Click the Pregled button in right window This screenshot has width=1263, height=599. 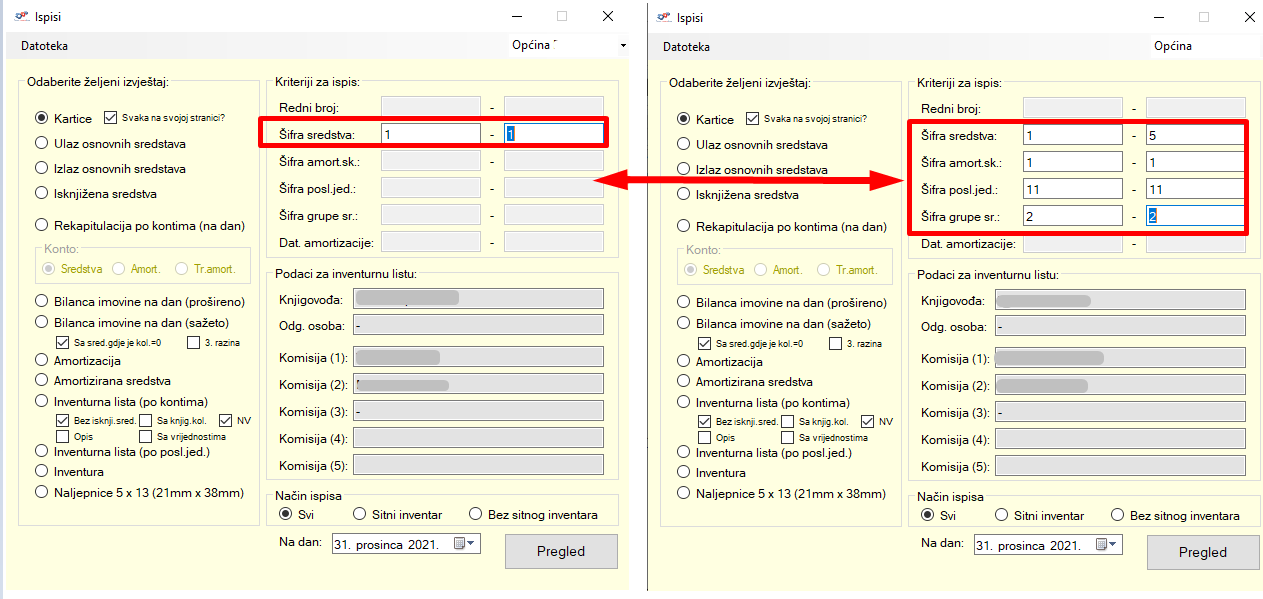[x=1202, y=552]
